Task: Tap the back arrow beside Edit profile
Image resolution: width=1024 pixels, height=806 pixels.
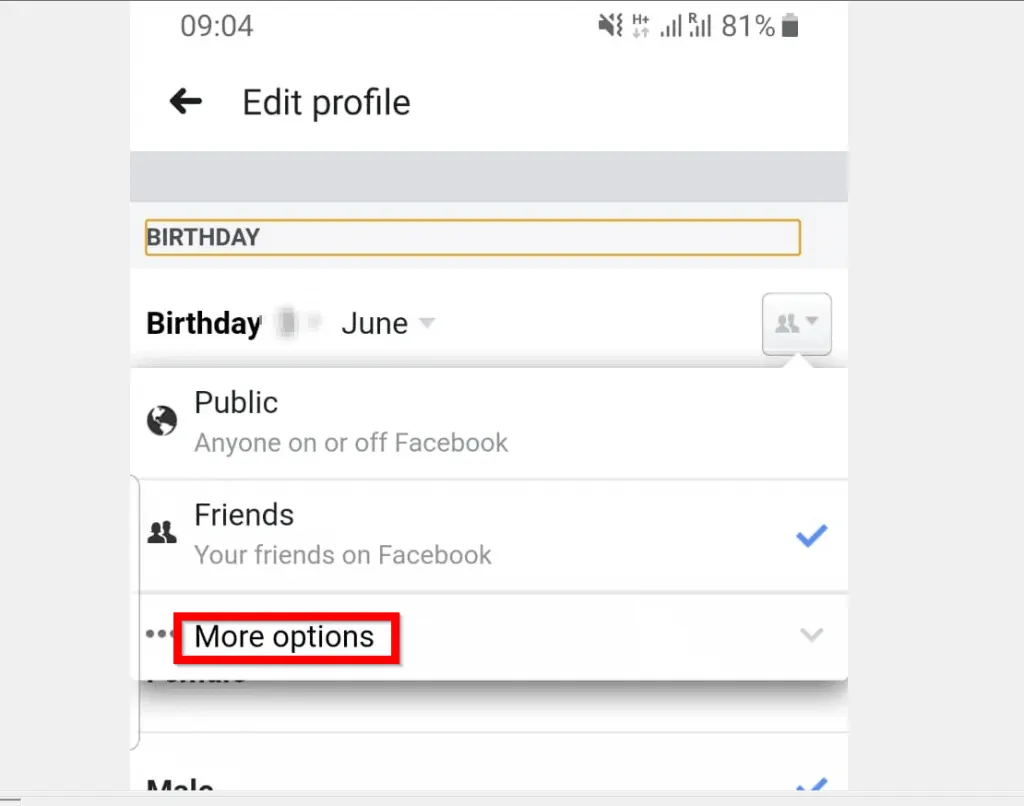Action: [186, 101]
